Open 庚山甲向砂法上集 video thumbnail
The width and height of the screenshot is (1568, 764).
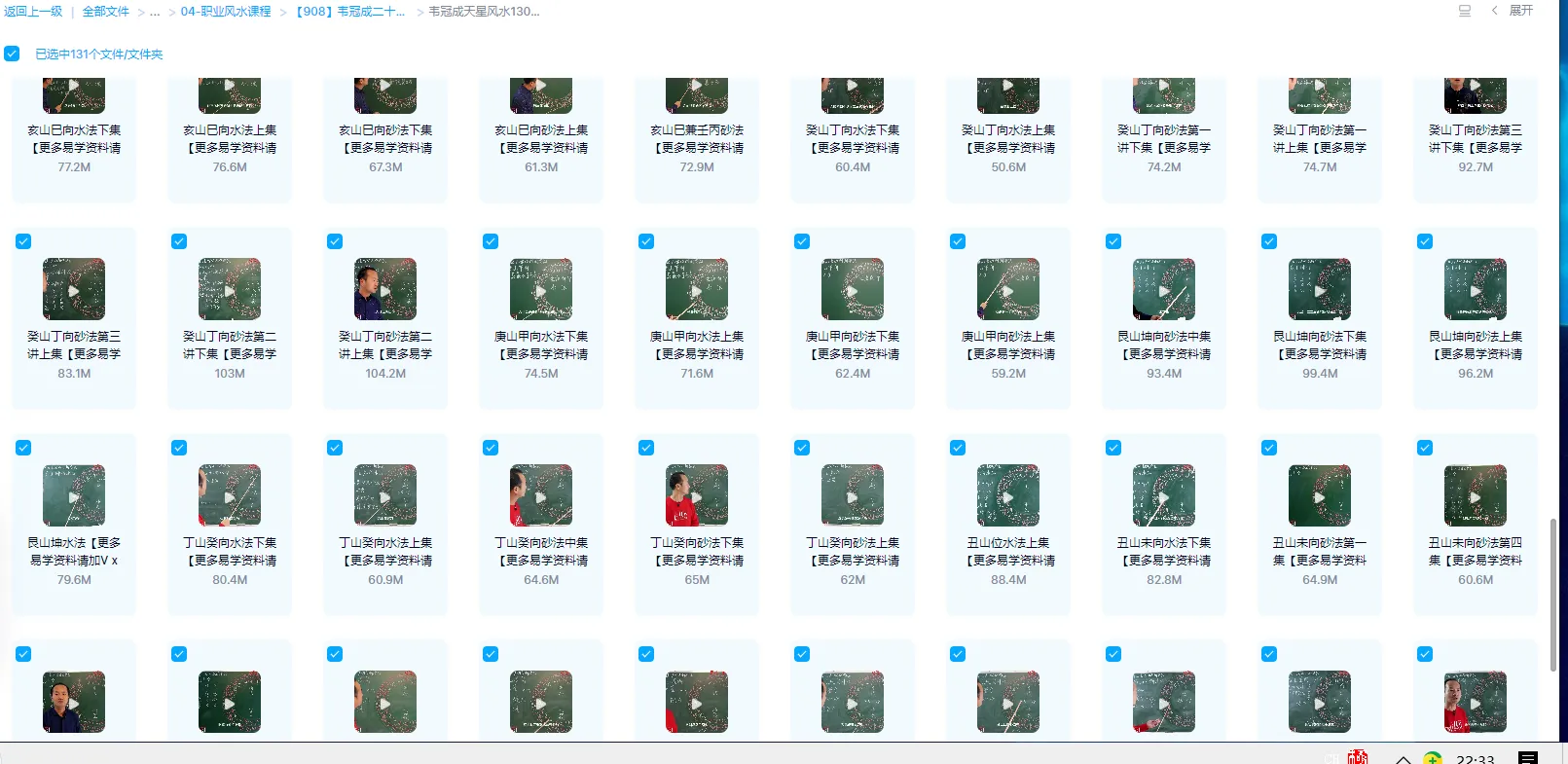pos(1008,289)
